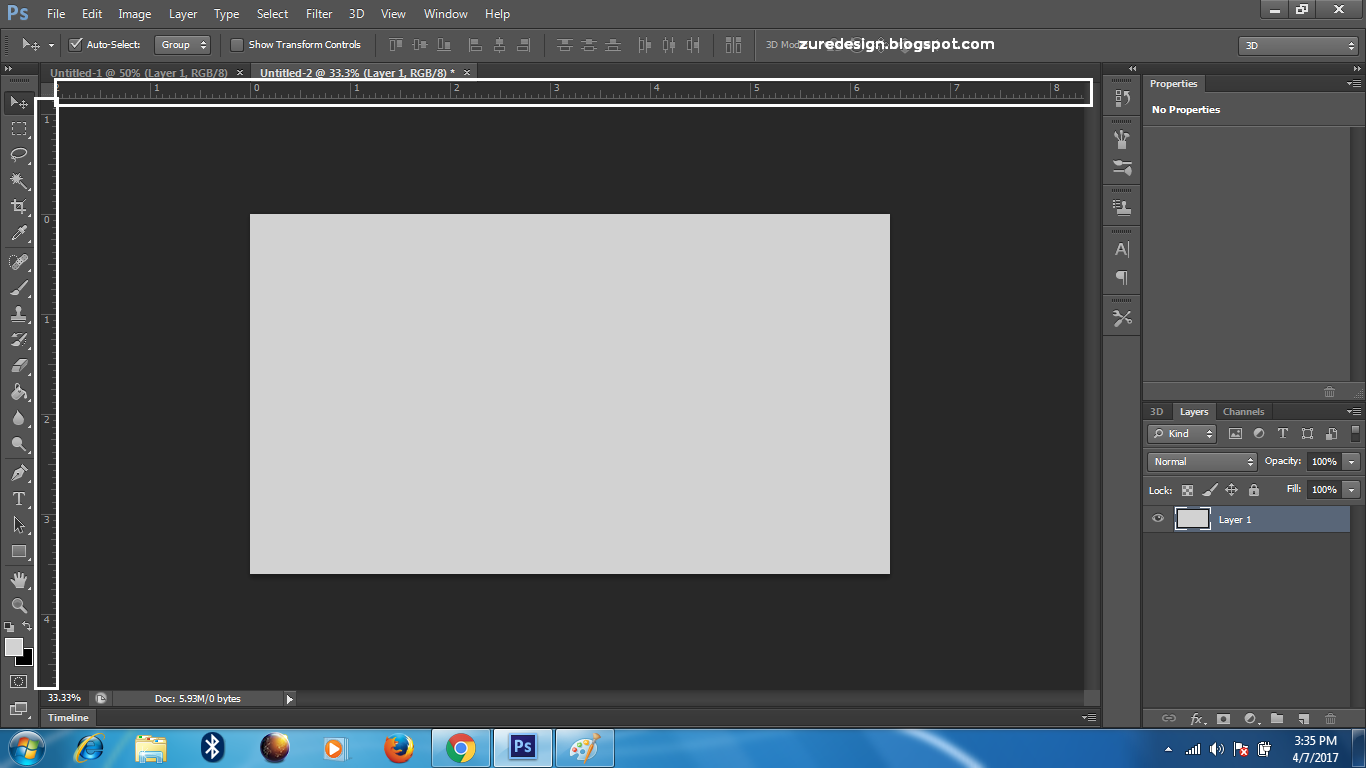Toggle lock transparent pixels
Viewport: 1366px width, 768px height.
[x=1187, y=490]
